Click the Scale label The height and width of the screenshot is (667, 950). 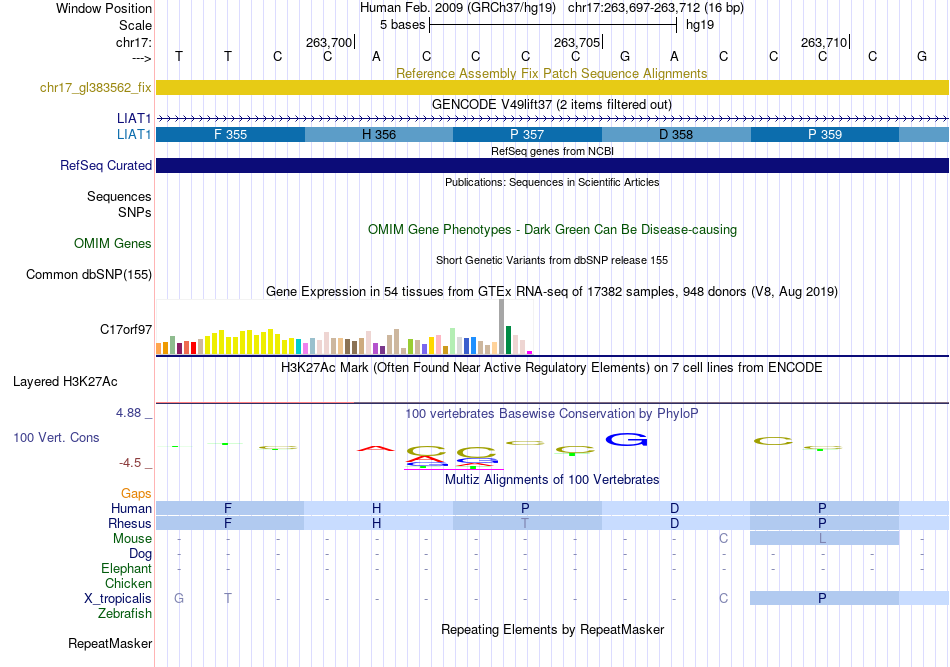tap(136, 25)
